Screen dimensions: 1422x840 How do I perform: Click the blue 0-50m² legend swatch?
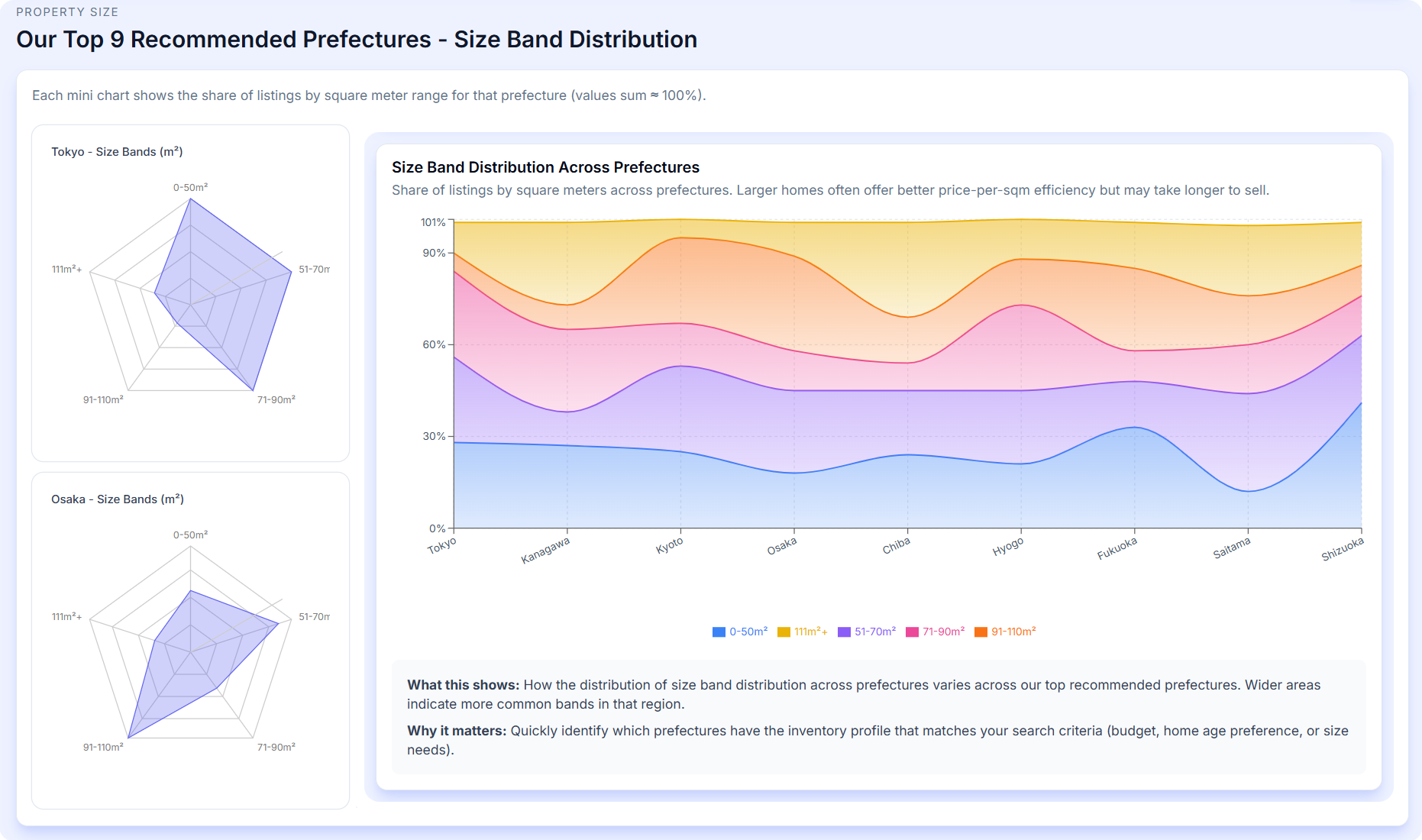tap(719, 632)
